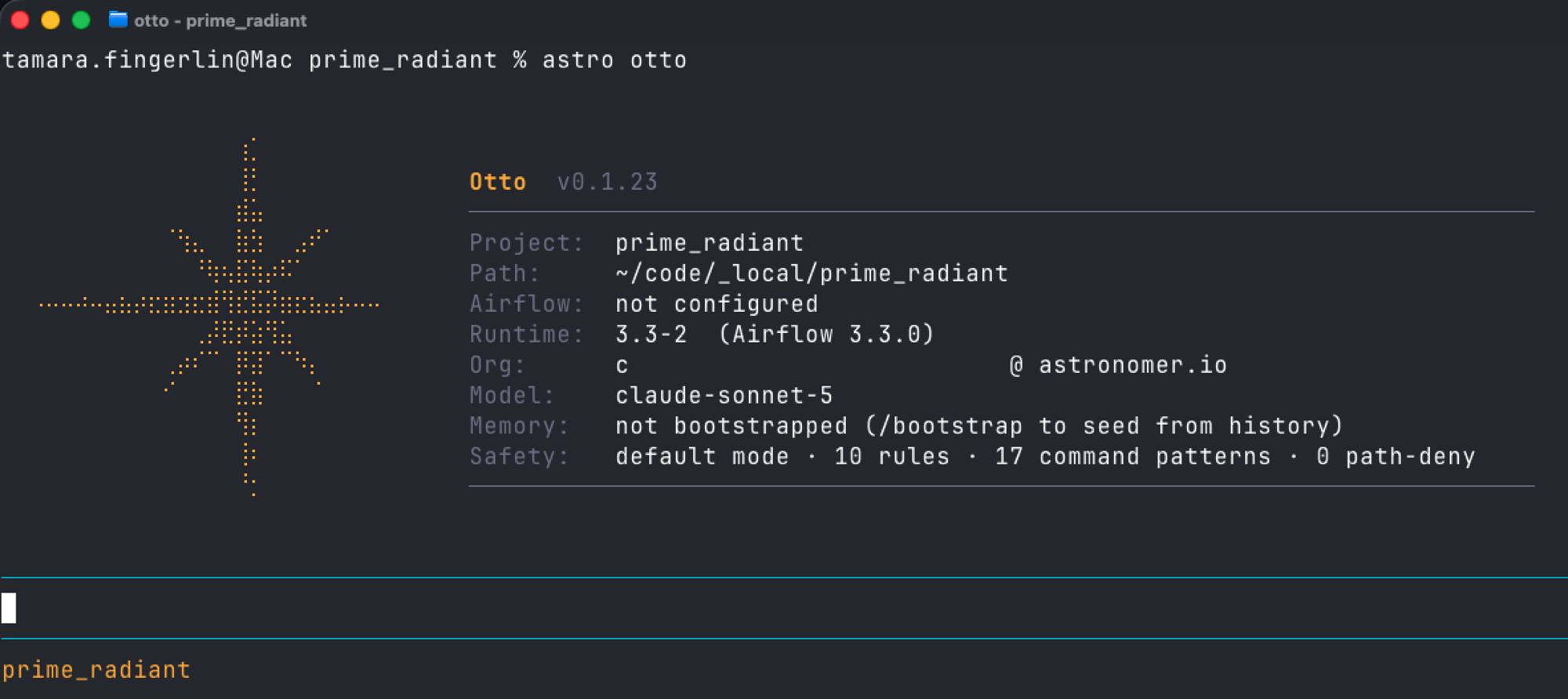Close the terminal window with red button
This screenshot has width=1568, height=699.
click(20, 20)
